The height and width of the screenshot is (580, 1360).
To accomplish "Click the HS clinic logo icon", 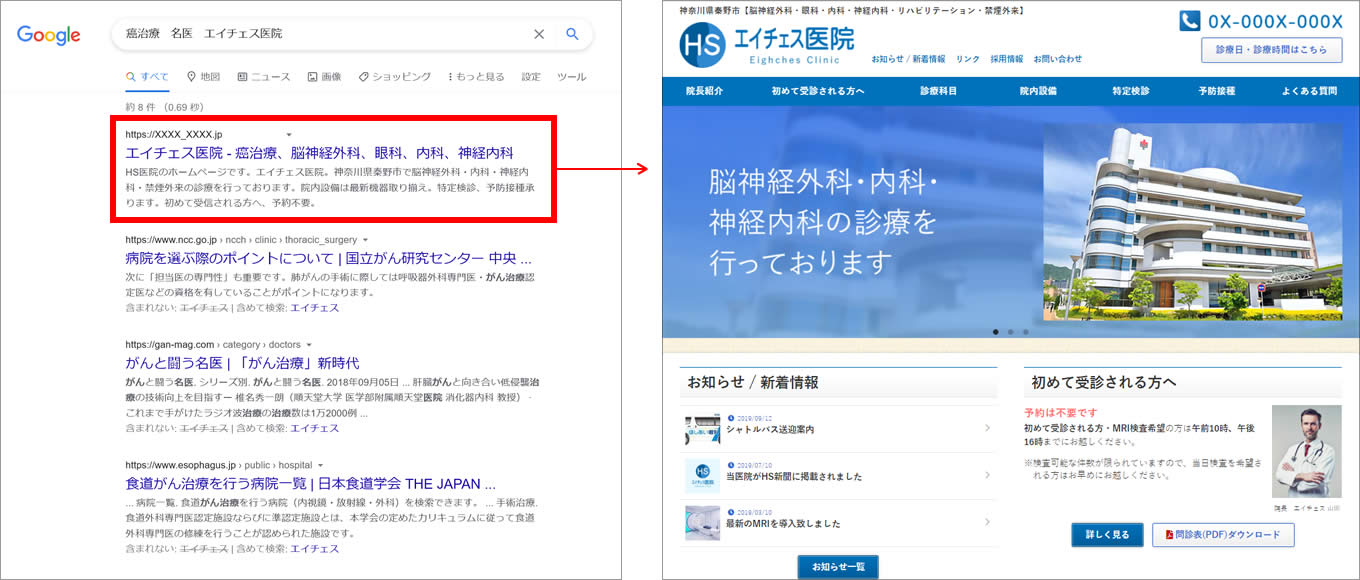I will (702, 45).
